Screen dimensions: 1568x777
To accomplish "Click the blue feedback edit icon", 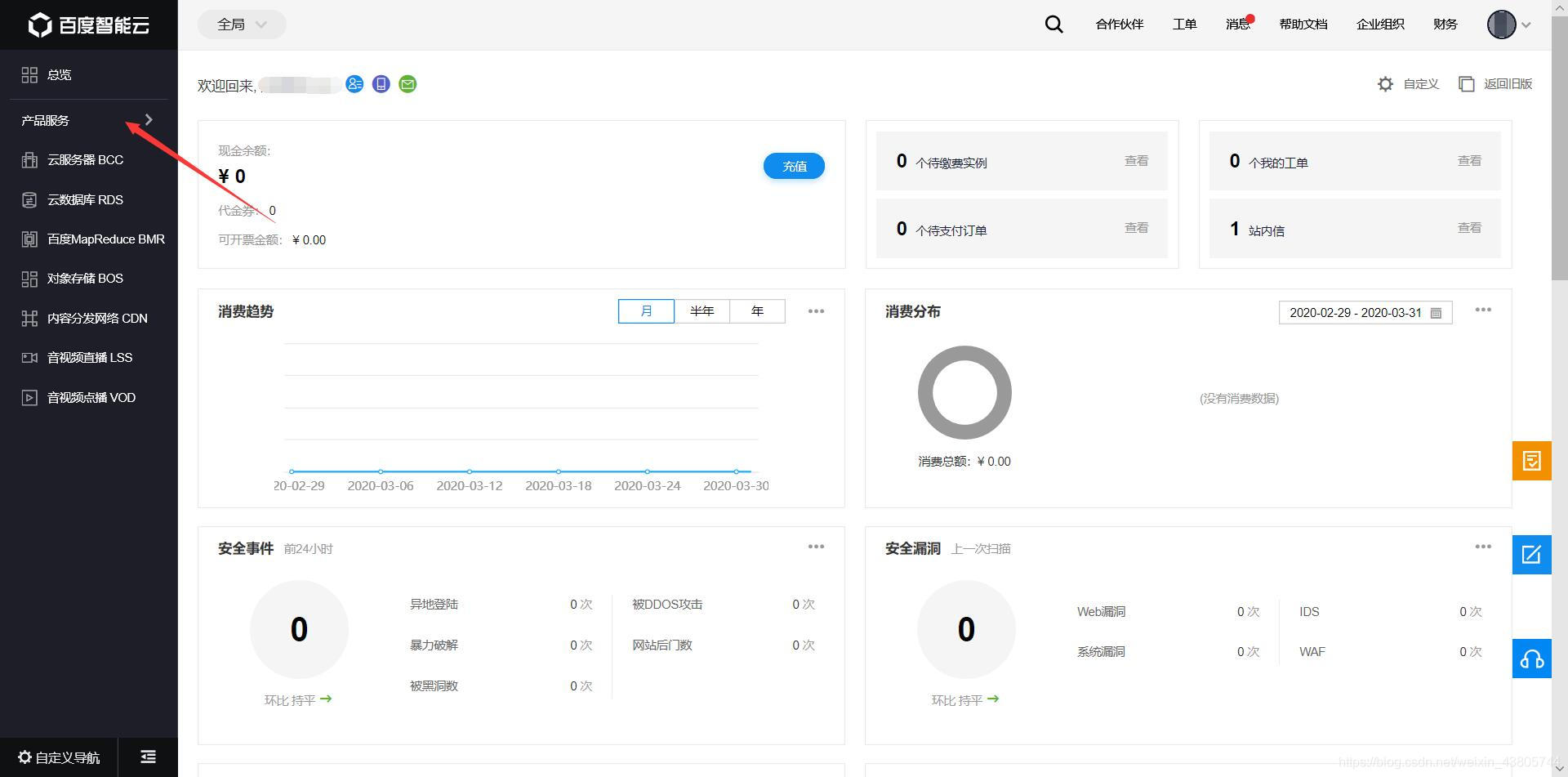I will point(1531,555).
